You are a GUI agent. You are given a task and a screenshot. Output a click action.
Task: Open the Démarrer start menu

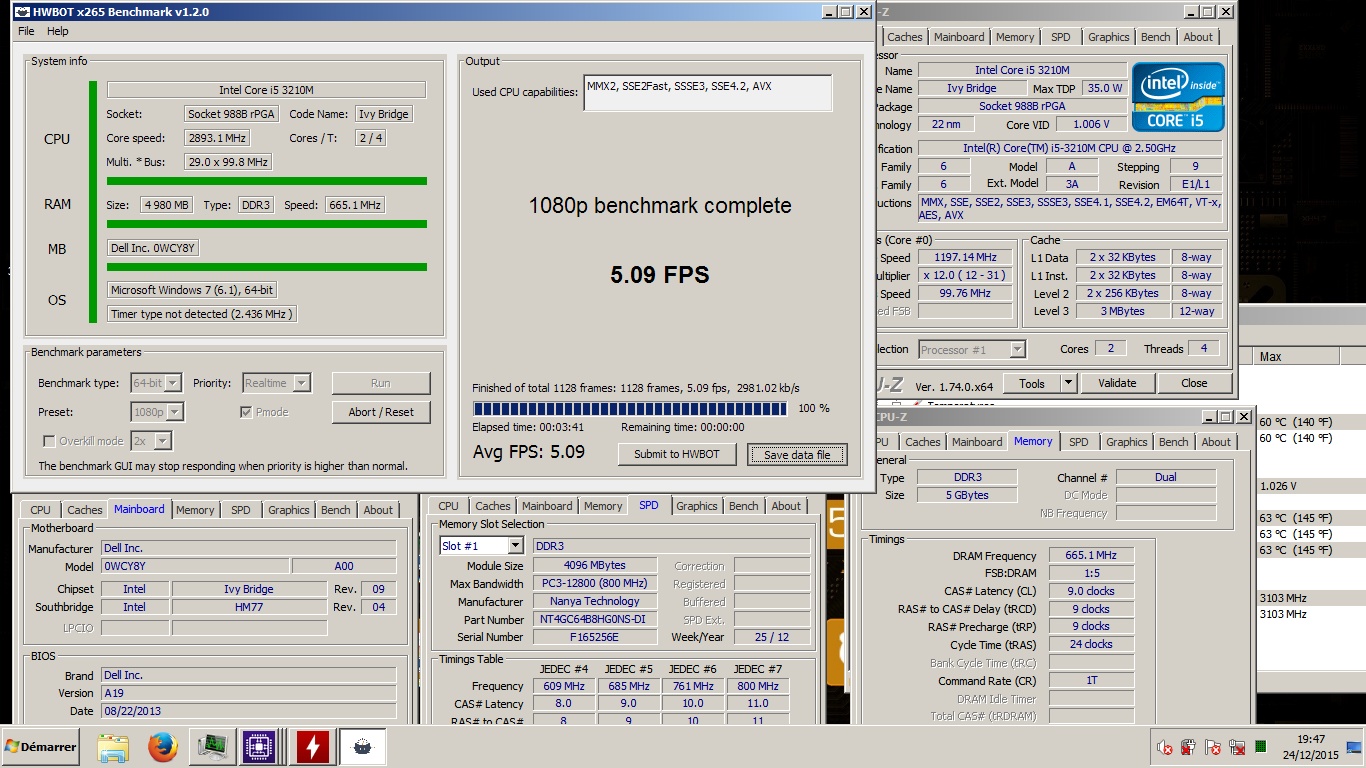[41, 747]
